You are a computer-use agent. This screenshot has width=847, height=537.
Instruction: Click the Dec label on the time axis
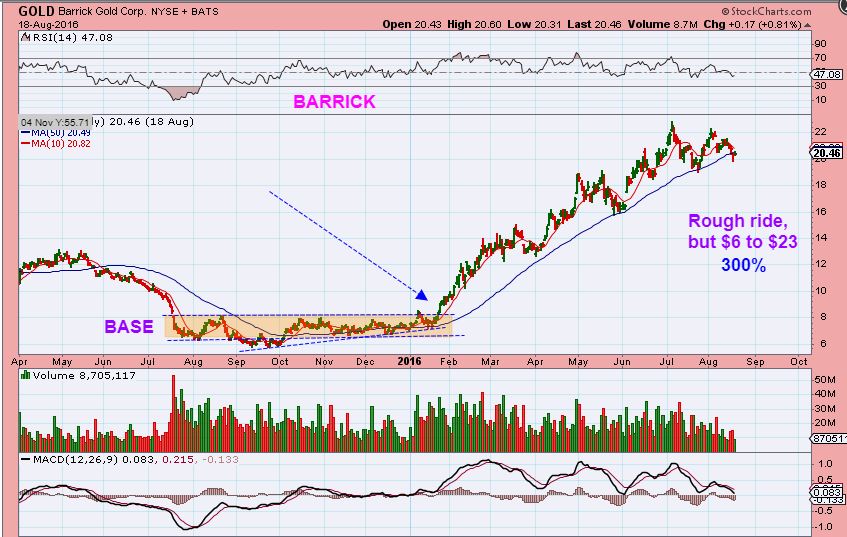pos(365,361)
